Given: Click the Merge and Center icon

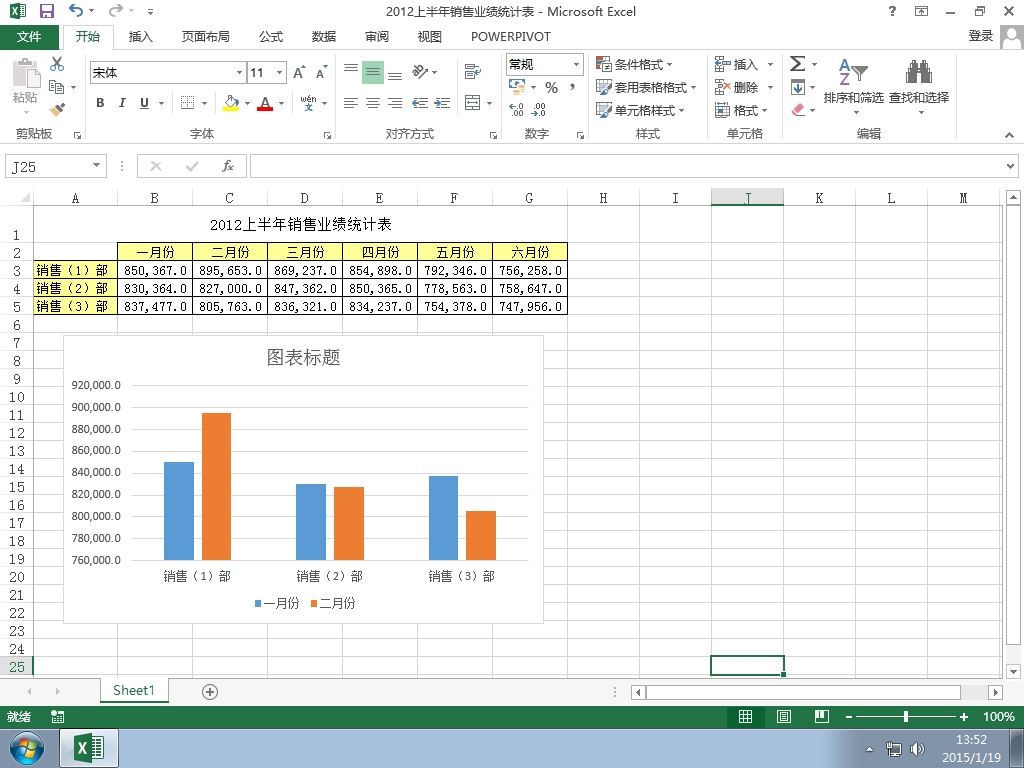Looking at the screenshot, I should click(473, 103).
